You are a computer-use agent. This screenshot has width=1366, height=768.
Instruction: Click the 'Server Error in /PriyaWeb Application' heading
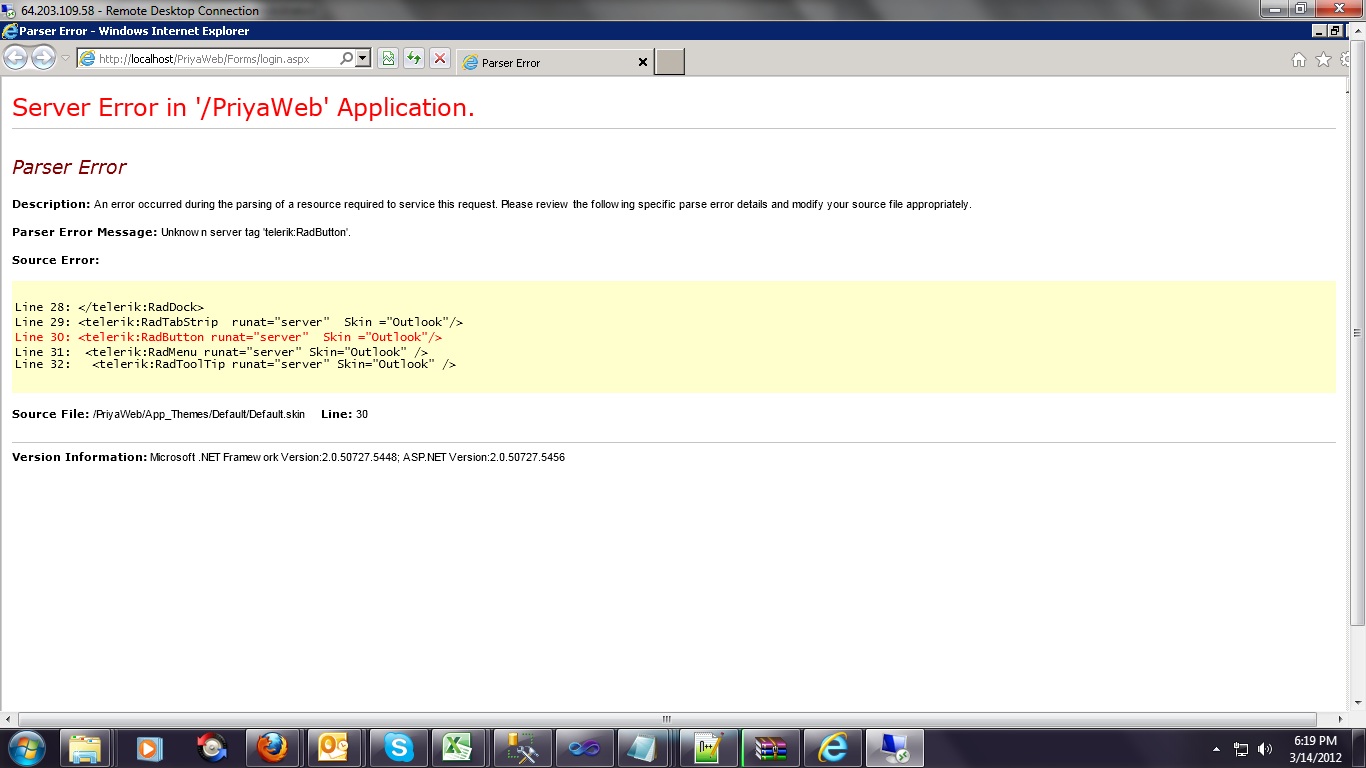tap(243, 108)
